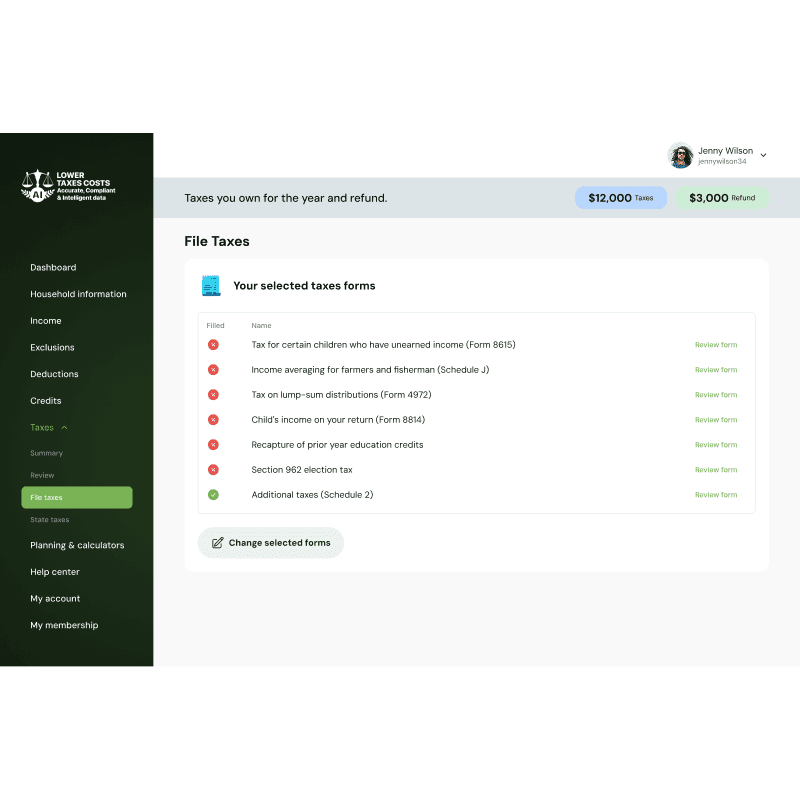Click Jenny Wilson's profile avatar

pos(681,155)
